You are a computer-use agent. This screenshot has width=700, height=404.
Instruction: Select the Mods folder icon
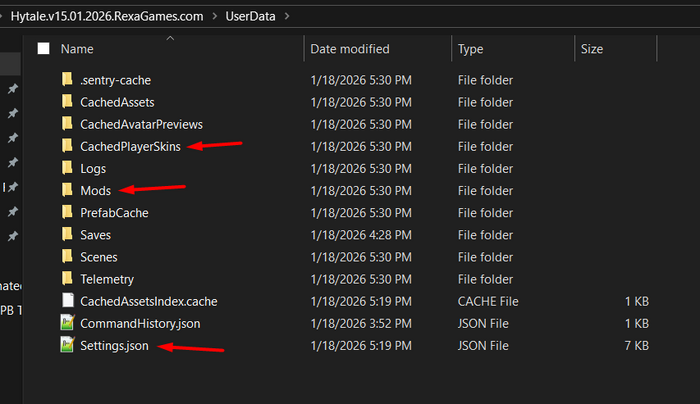point(67,190)
